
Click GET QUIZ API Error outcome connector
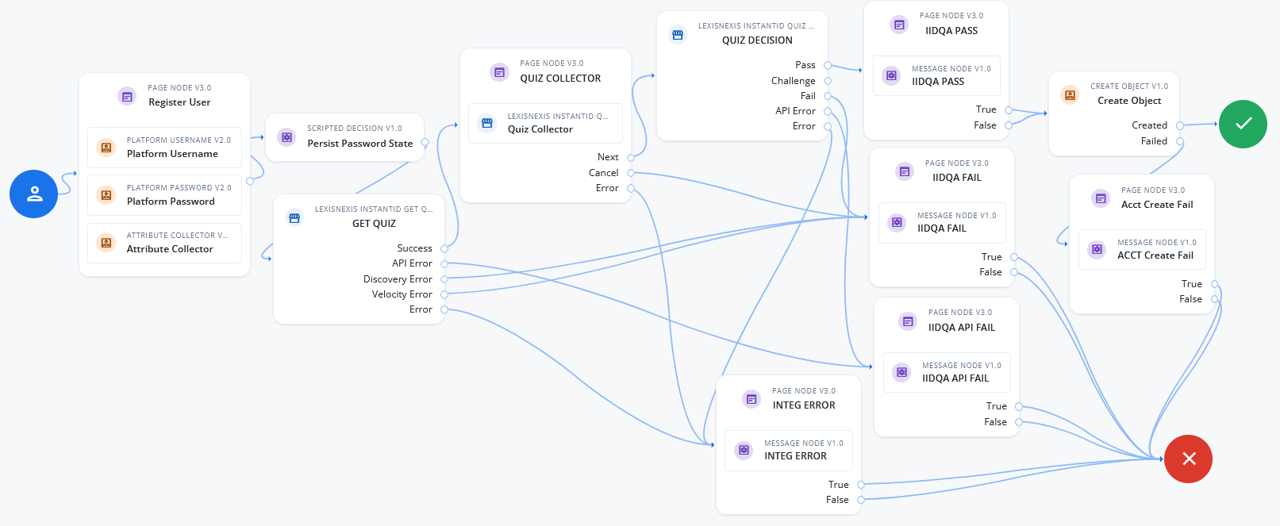(444, 264)
